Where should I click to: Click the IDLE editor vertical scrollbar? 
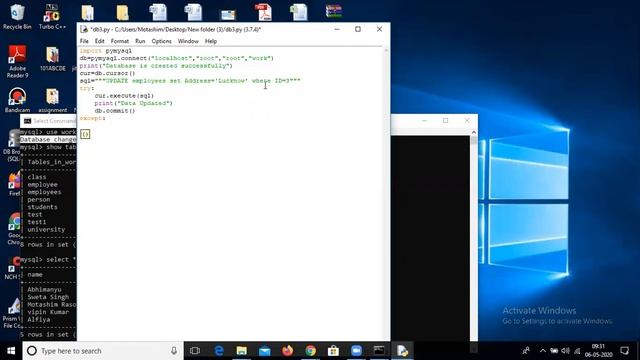point(386,194)
